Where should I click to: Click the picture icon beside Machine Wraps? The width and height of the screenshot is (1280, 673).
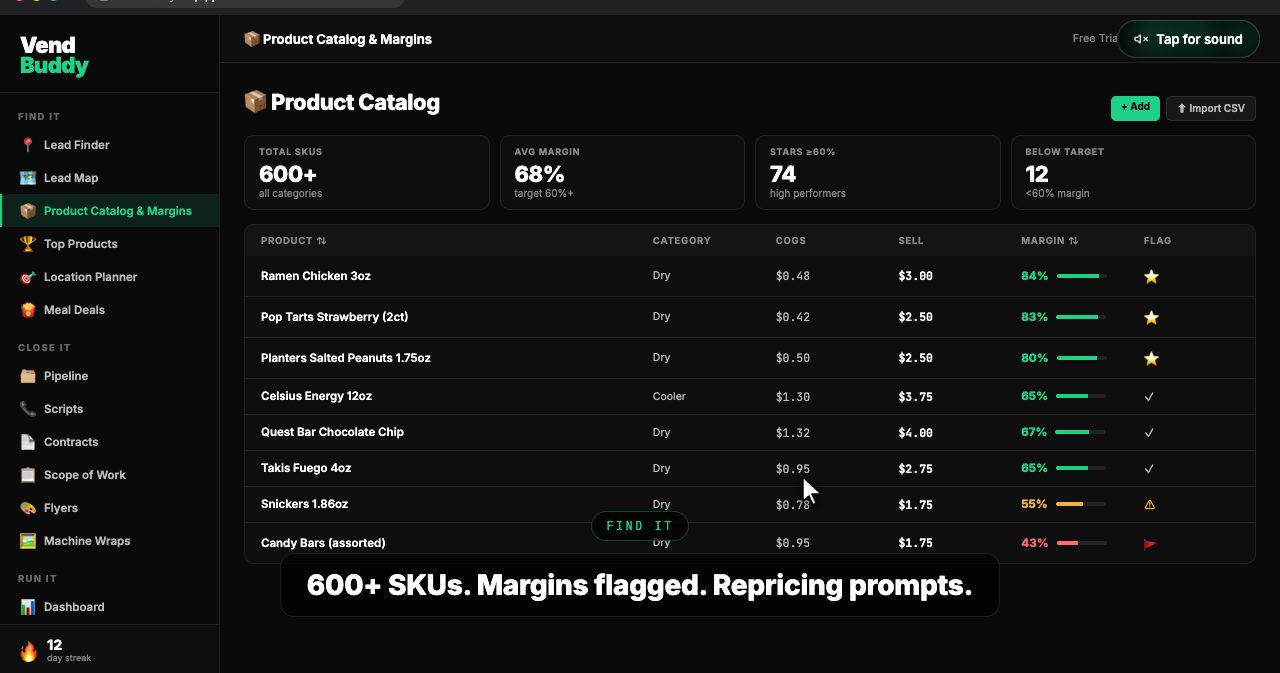click(28, 541)
